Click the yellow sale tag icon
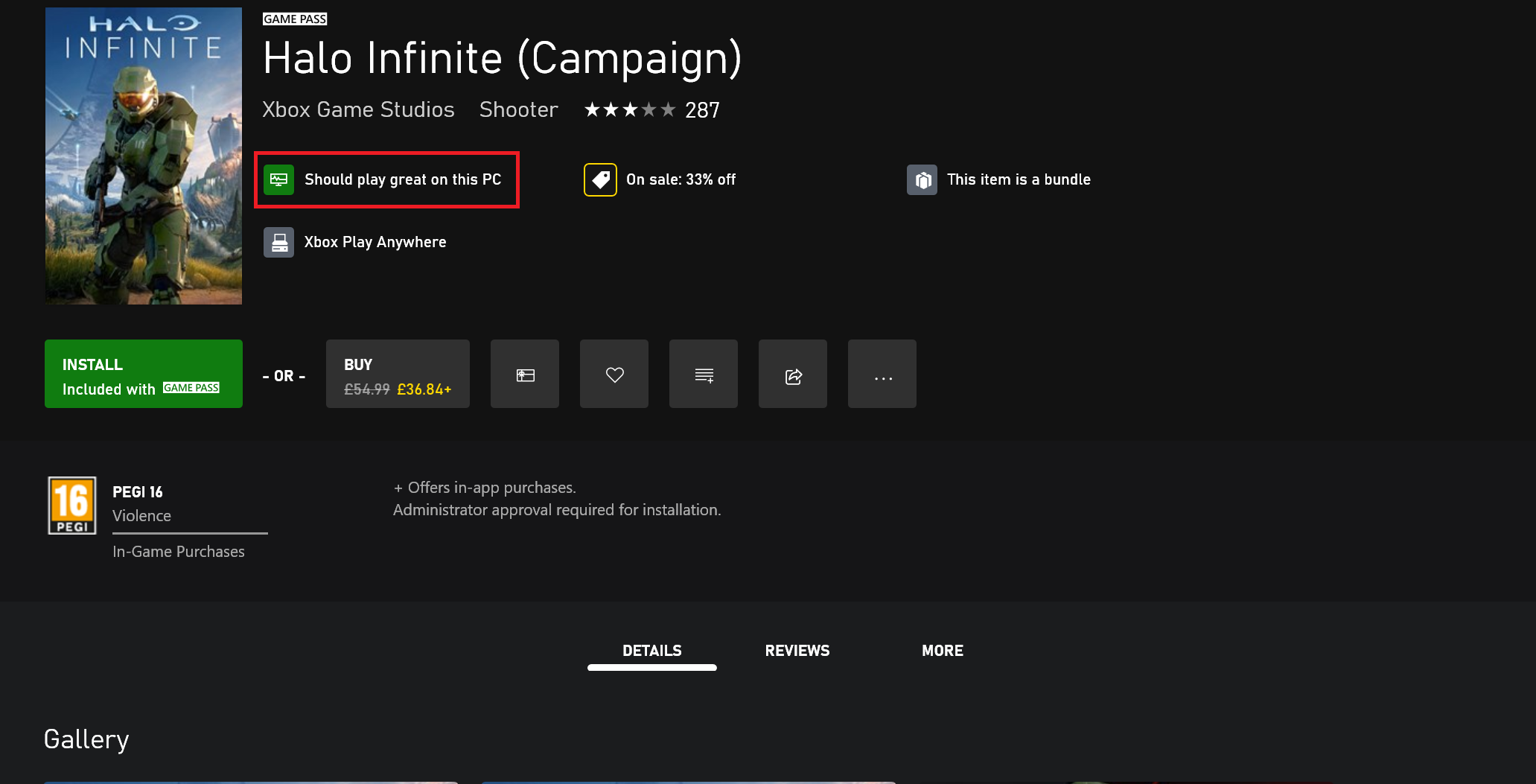The height and width of the screenshot is (784, 1536). (x=600, y=179)
